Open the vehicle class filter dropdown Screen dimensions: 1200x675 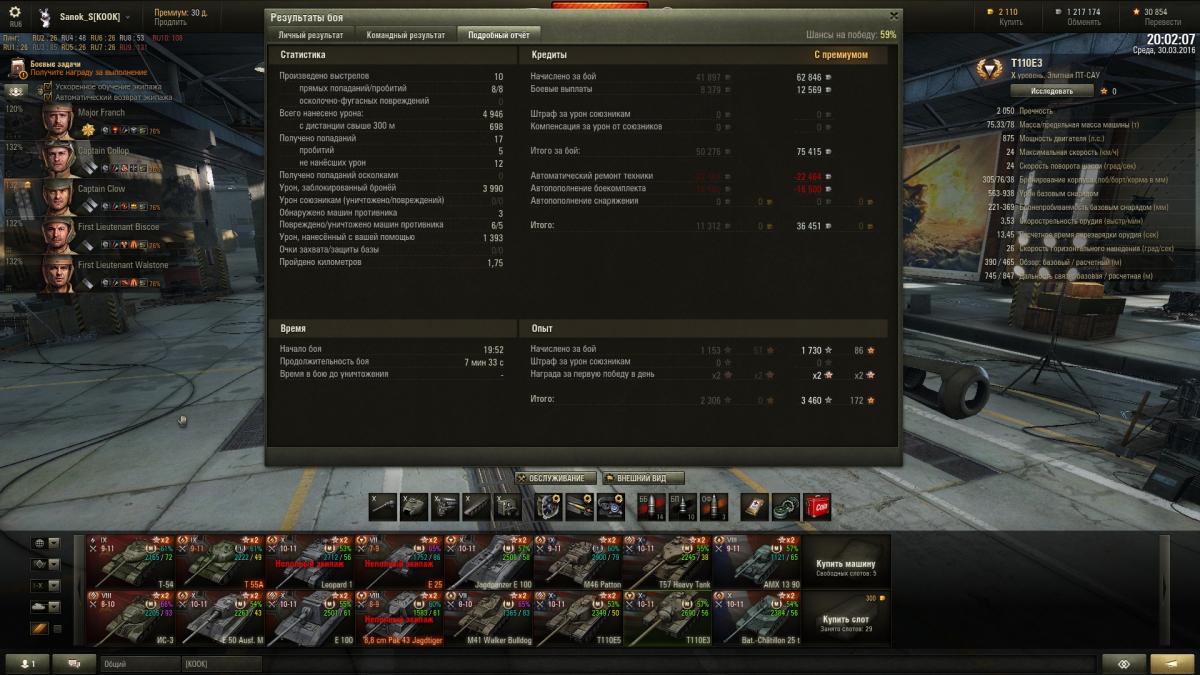click(46, 606)
